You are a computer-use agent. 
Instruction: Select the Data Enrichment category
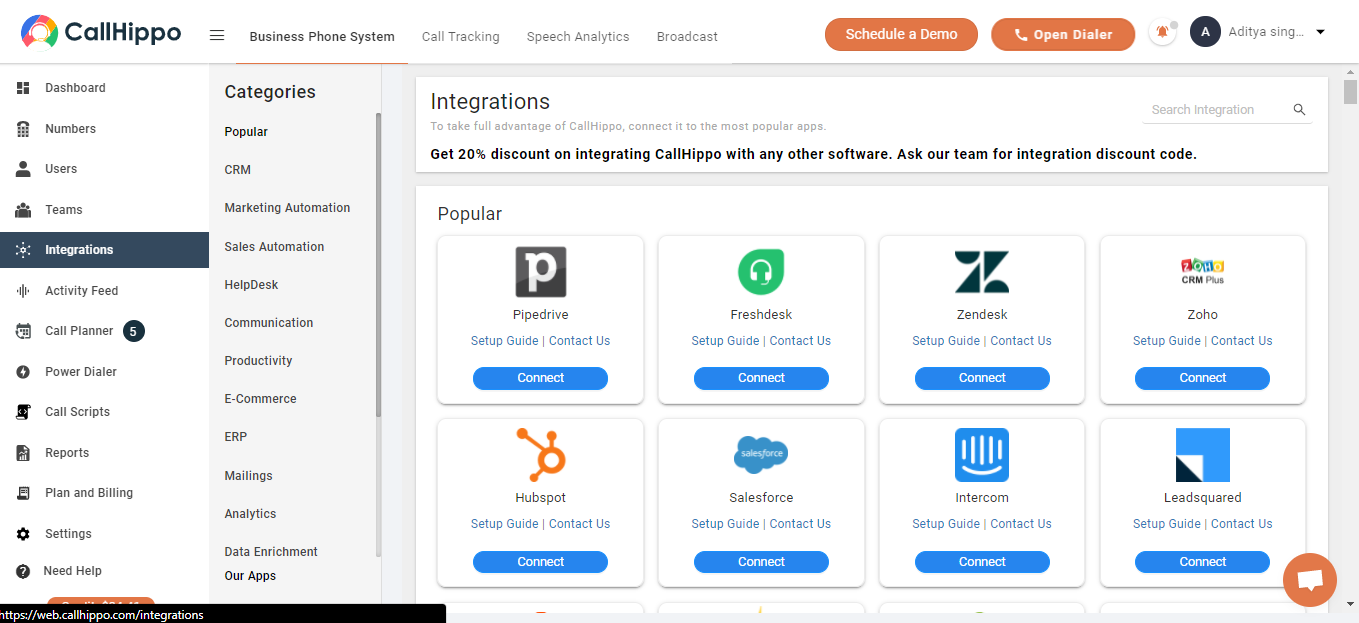(271, 552)
